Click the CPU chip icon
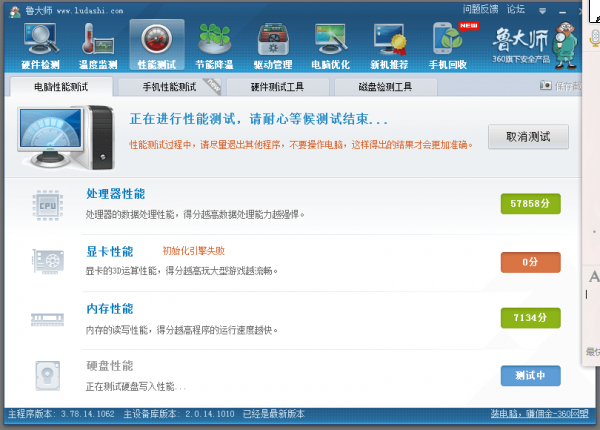This screenshot has width=600, height=430. (x=48, y=205)
